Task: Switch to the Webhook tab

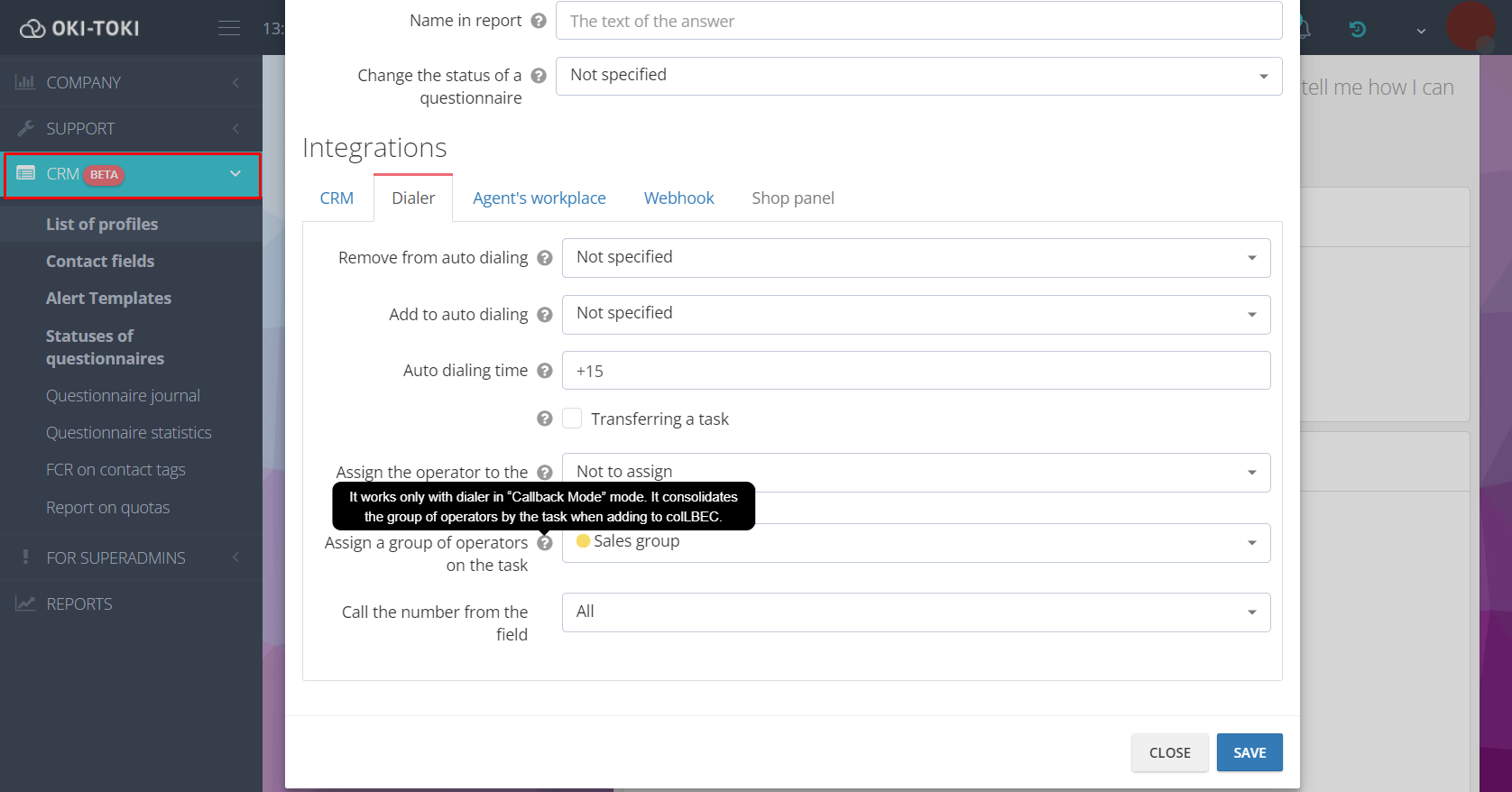Action: click(x=678, y=198)
